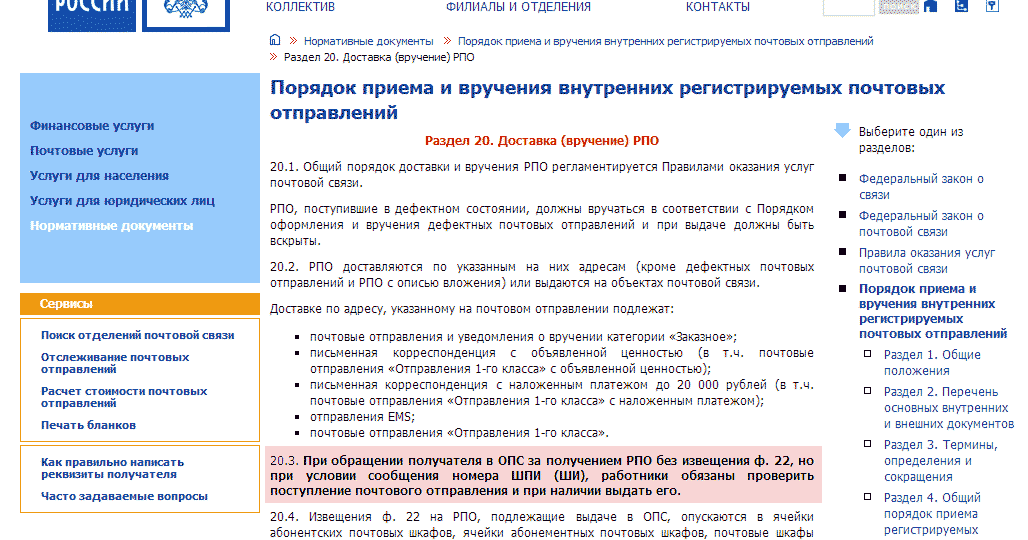Click the 'Доставке по адресу' sentence

pyautogui.click(x=471, y=309)
